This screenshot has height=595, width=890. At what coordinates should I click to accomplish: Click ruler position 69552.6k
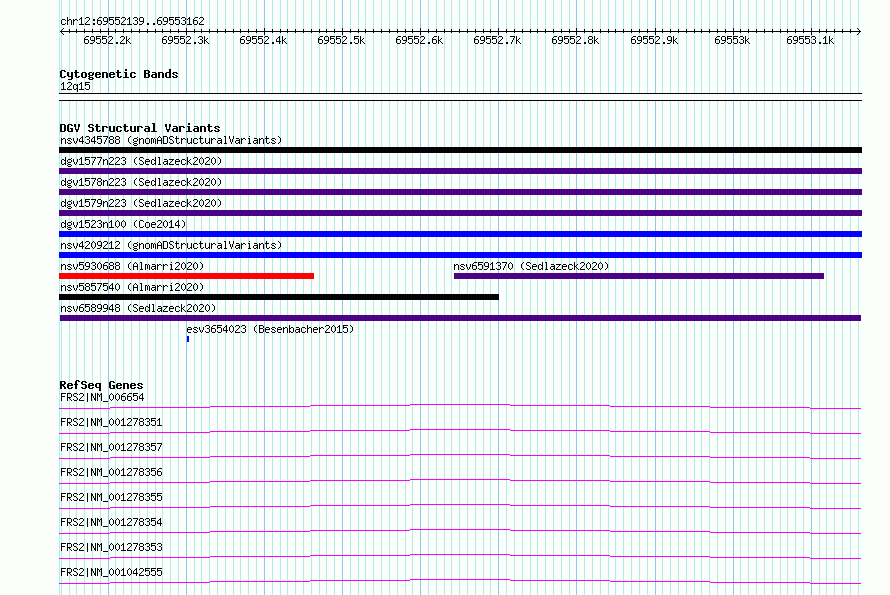coord(419,40)
